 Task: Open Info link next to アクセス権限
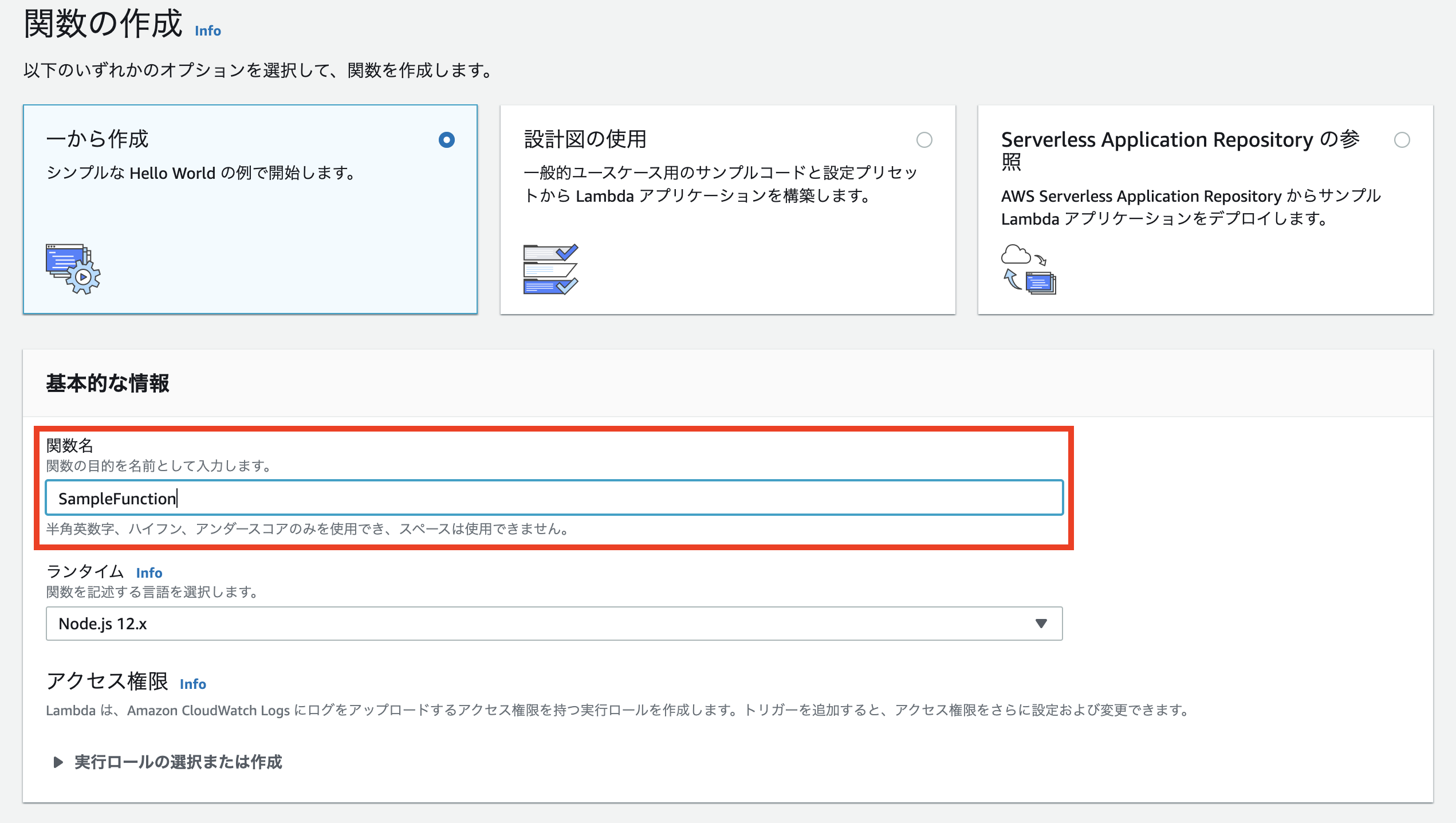193,684
